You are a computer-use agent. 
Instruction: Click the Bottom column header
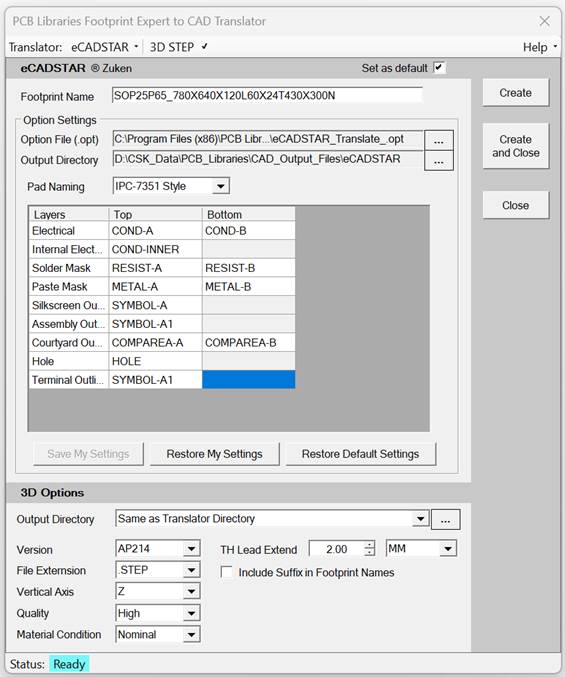click(249, 215)
